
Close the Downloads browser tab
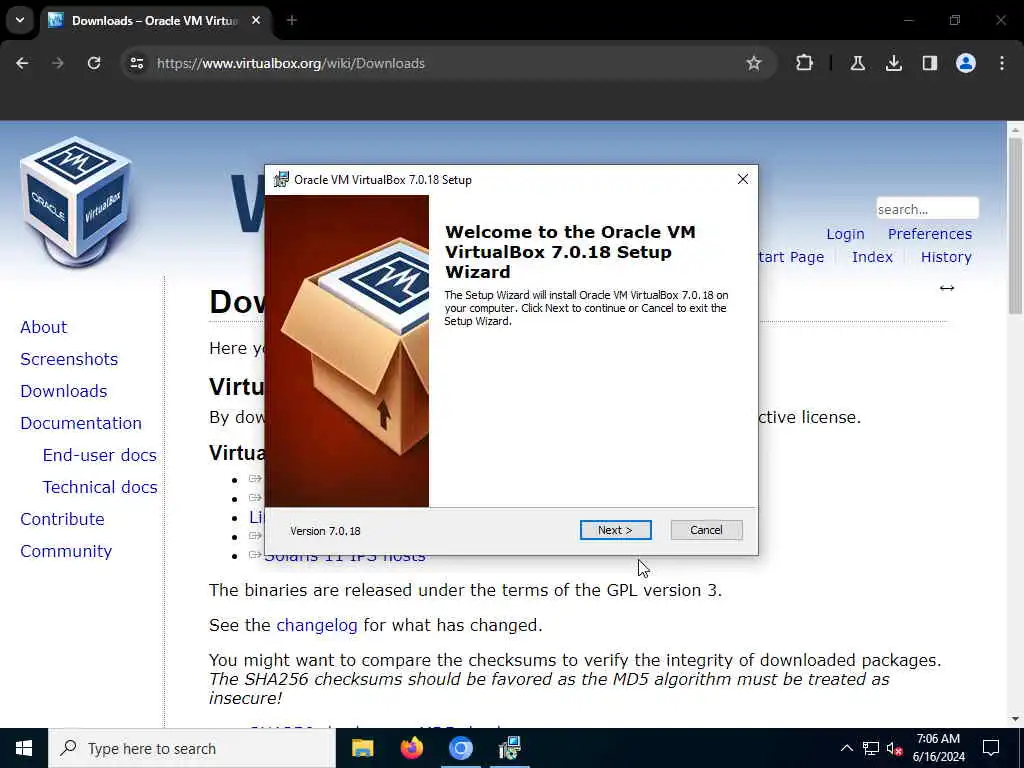[256, 20]
